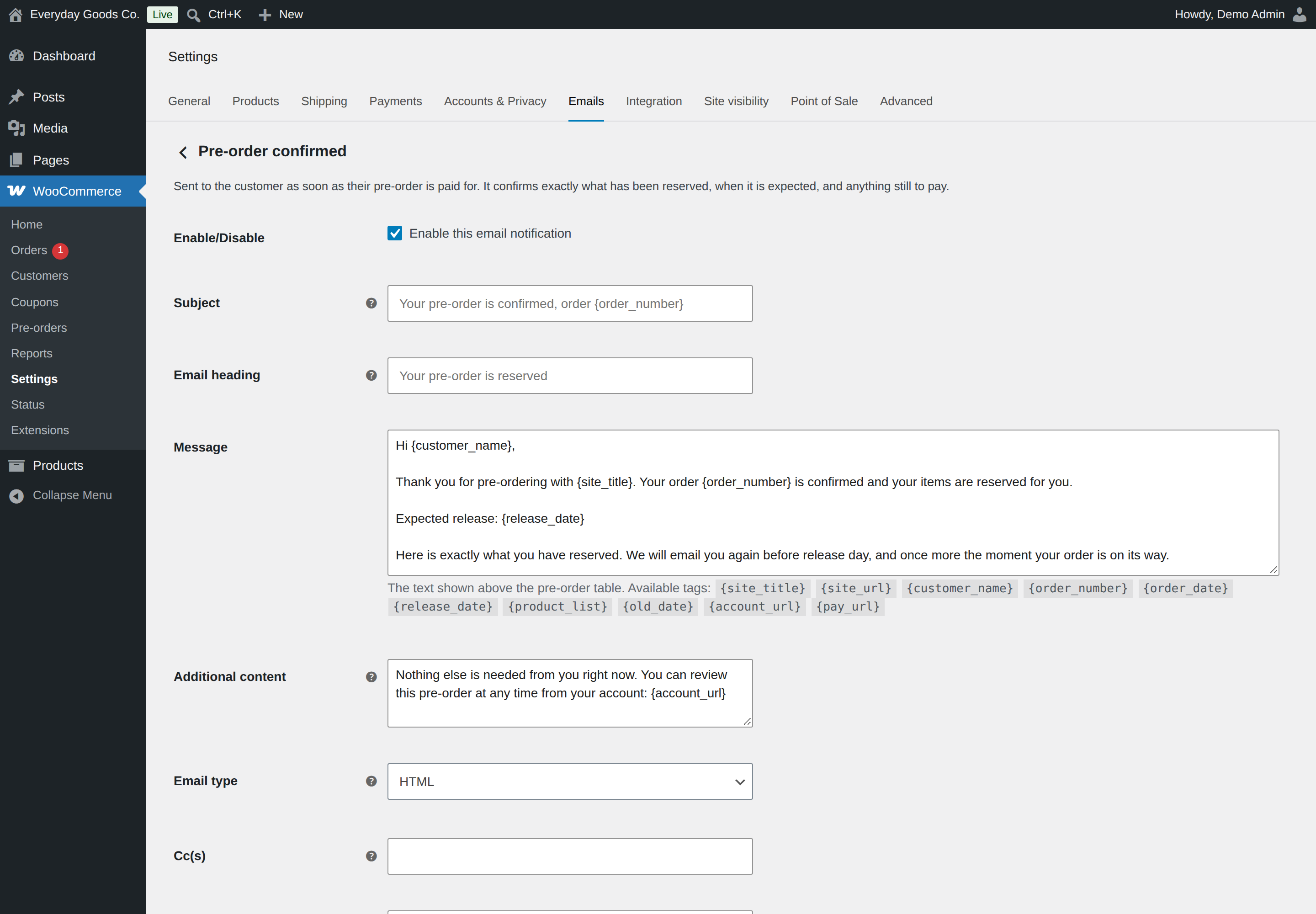Screen dimensions: 1316x914
Task: Open the Reports submenu link
Action: pyautogui.click(x=32, y=353)
